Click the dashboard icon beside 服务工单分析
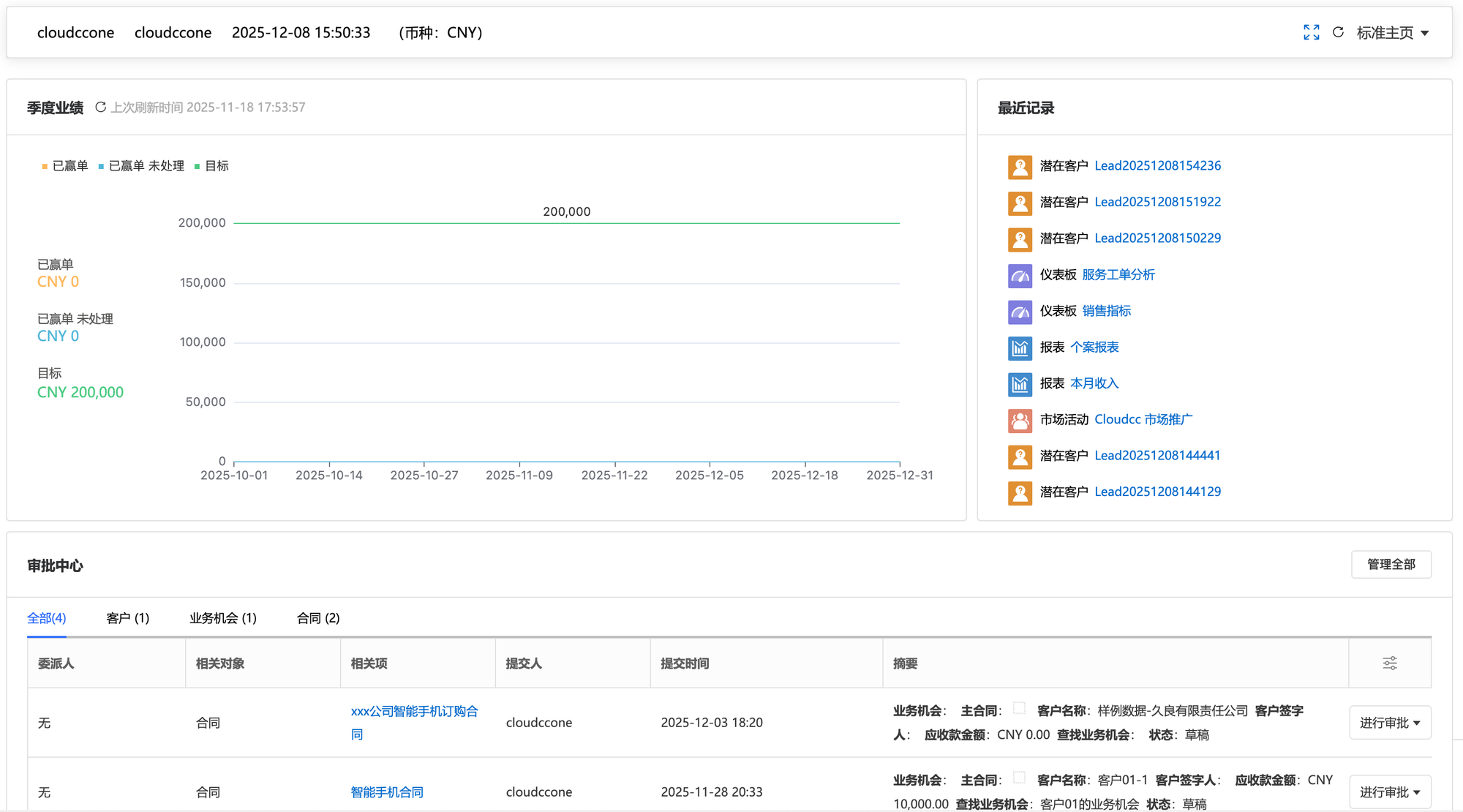1463x812 pixels. [x=1020, y=275]
